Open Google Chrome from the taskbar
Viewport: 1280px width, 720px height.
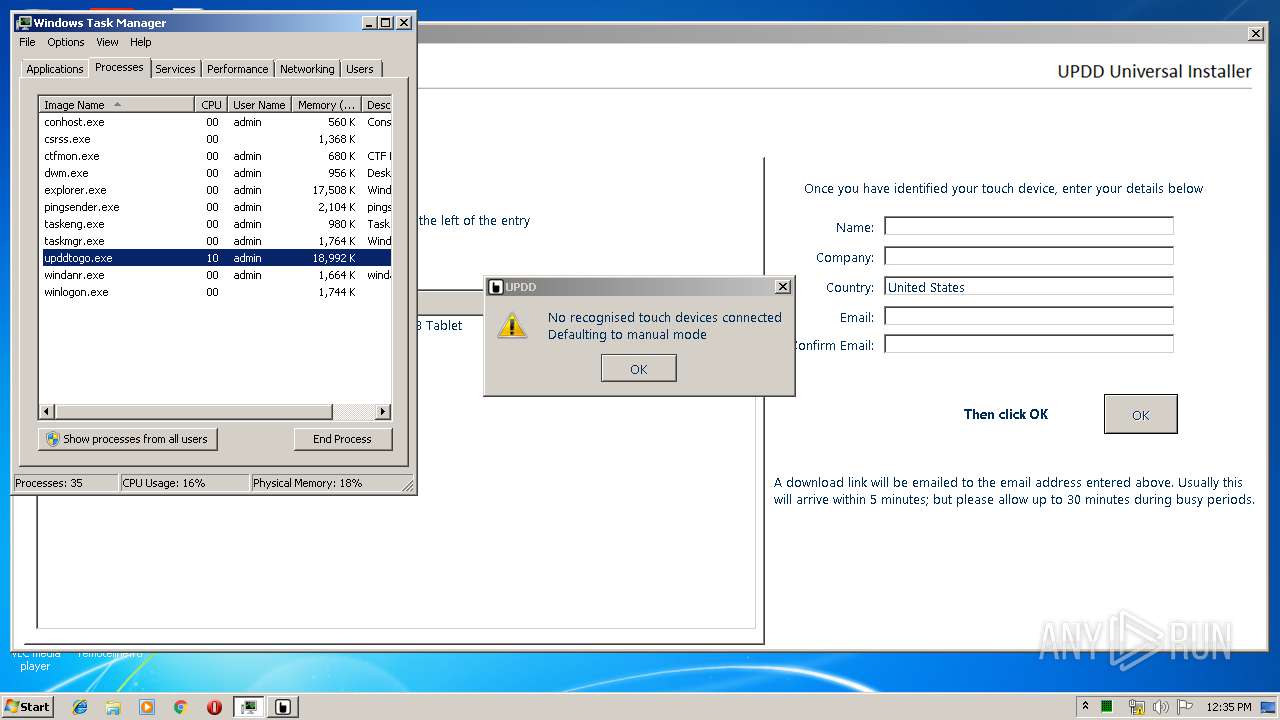tap(180, 707)
